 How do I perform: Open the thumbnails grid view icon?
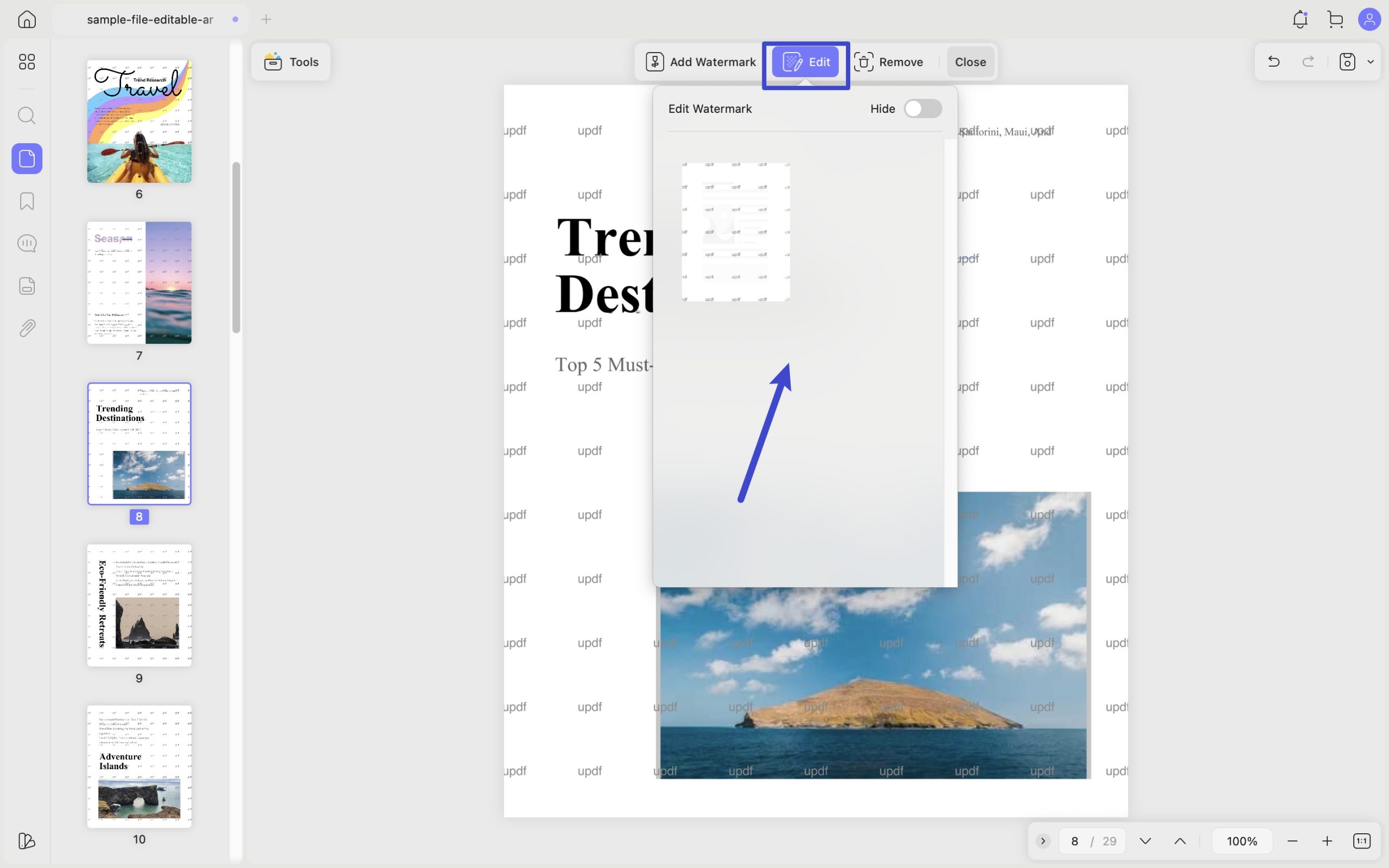point(27,61)
